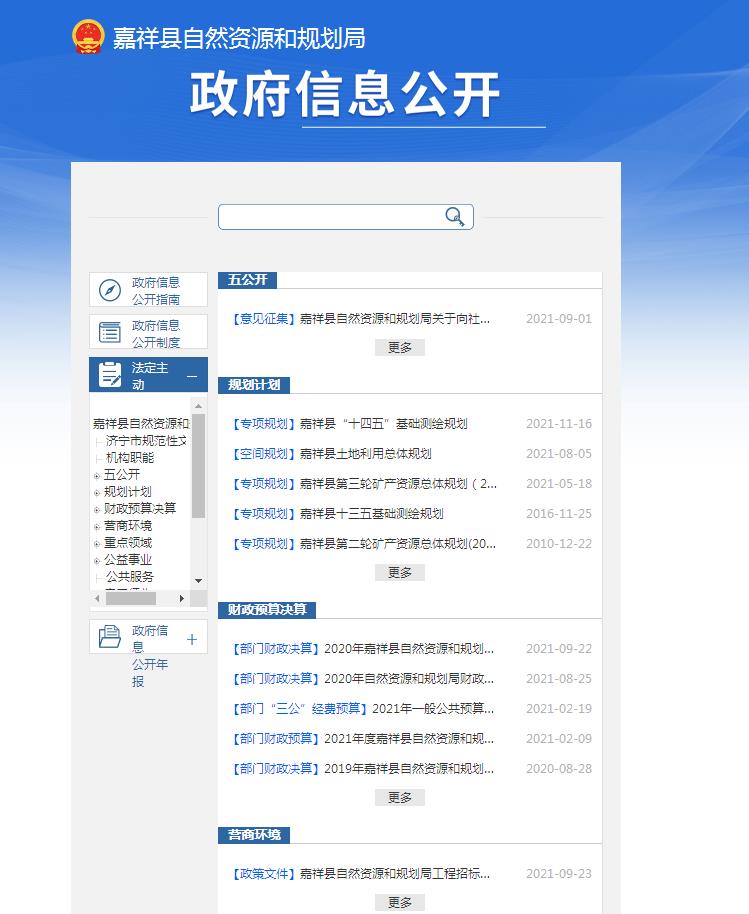Expand the 公益事业 tree node

click(x=97, y=561)
